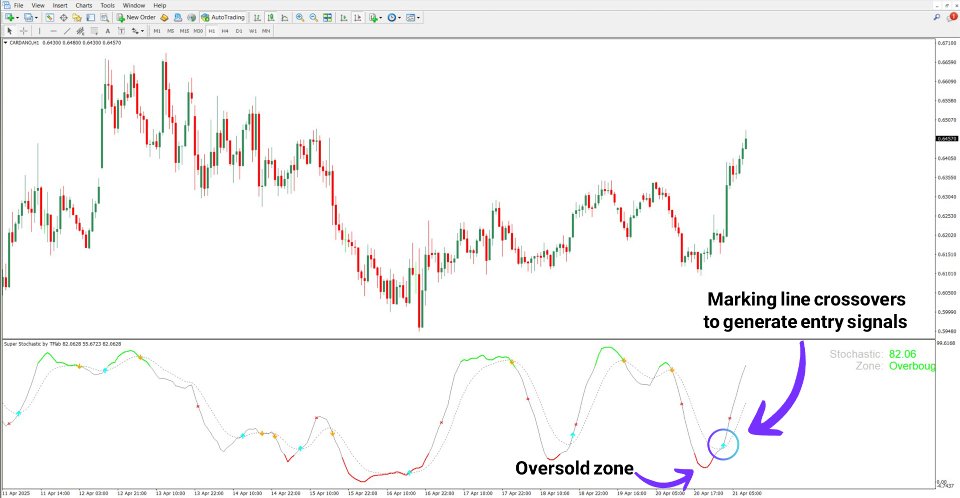Viewport: 960px width, 498px height.
Task: Click the circled cyan crossover signal arrow
Action: click(724, 445)
